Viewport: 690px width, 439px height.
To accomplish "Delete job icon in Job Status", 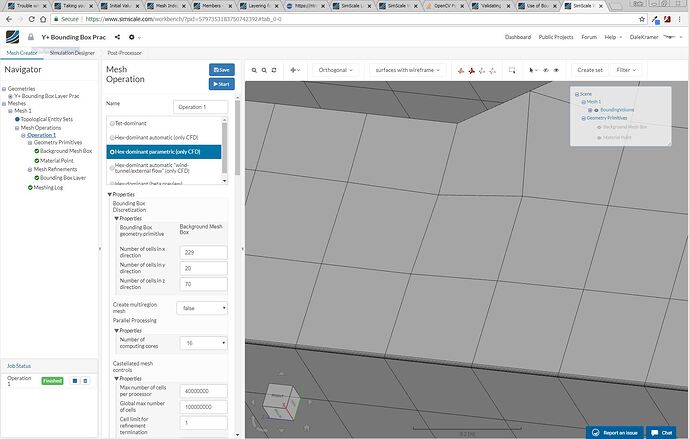I will point(85,381).
